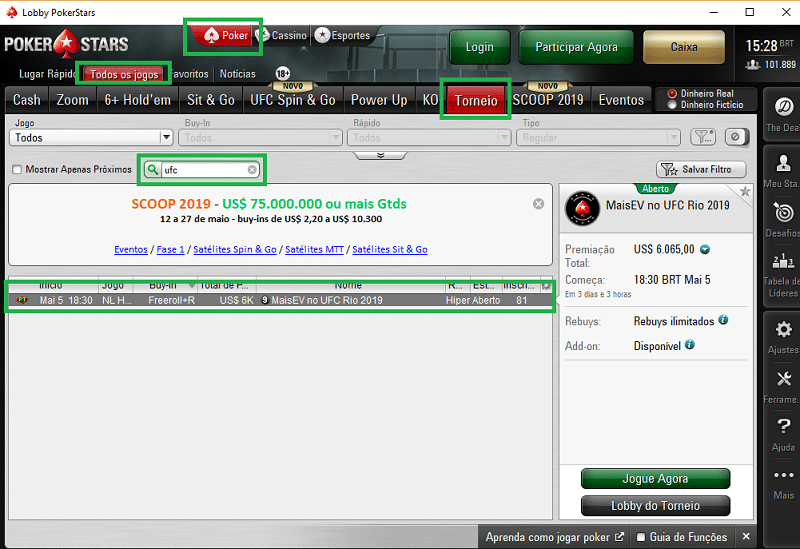
Task: Open the Jogo dropdown
Action: tap(91, 137)
